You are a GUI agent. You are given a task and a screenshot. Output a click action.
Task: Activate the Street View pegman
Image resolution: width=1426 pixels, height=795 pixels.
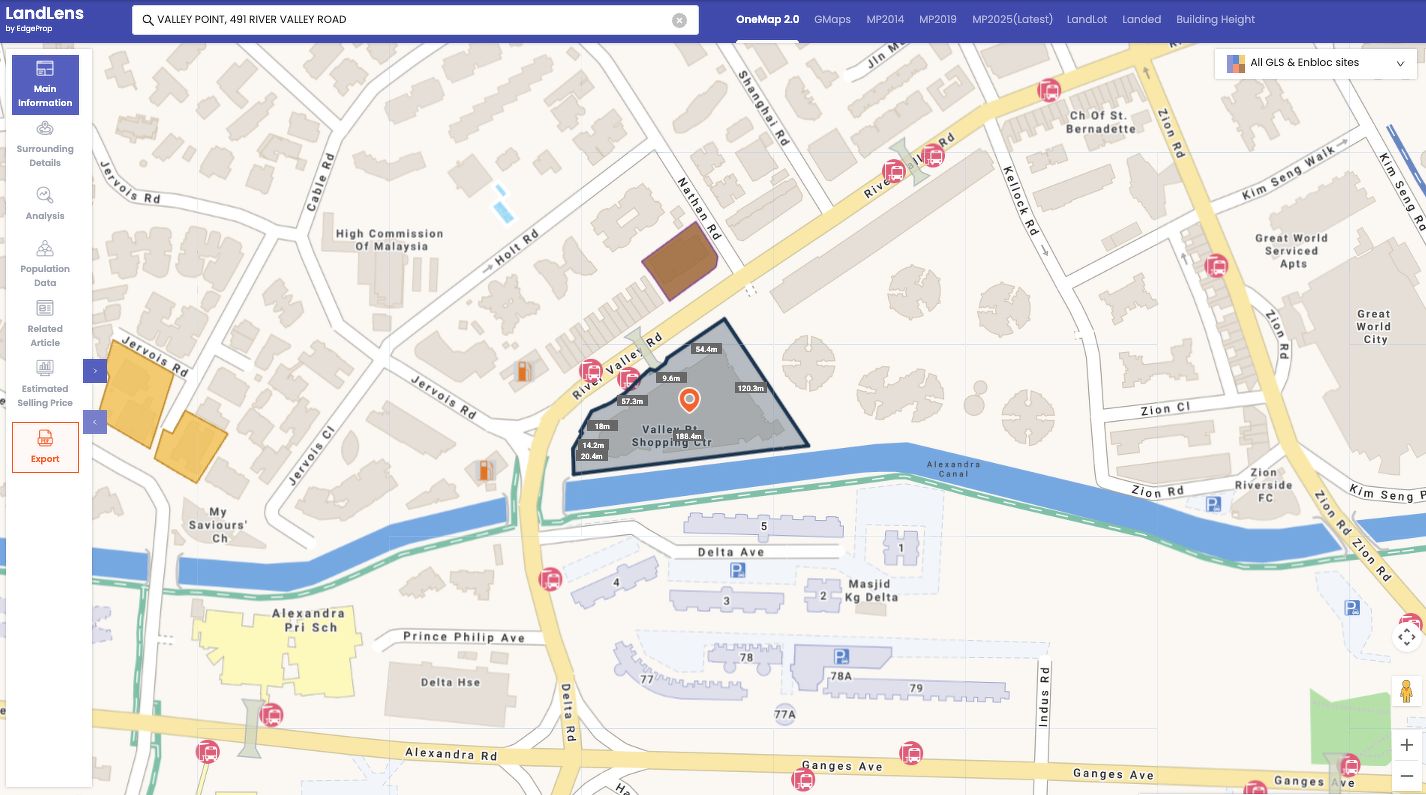click(1407, 692)
